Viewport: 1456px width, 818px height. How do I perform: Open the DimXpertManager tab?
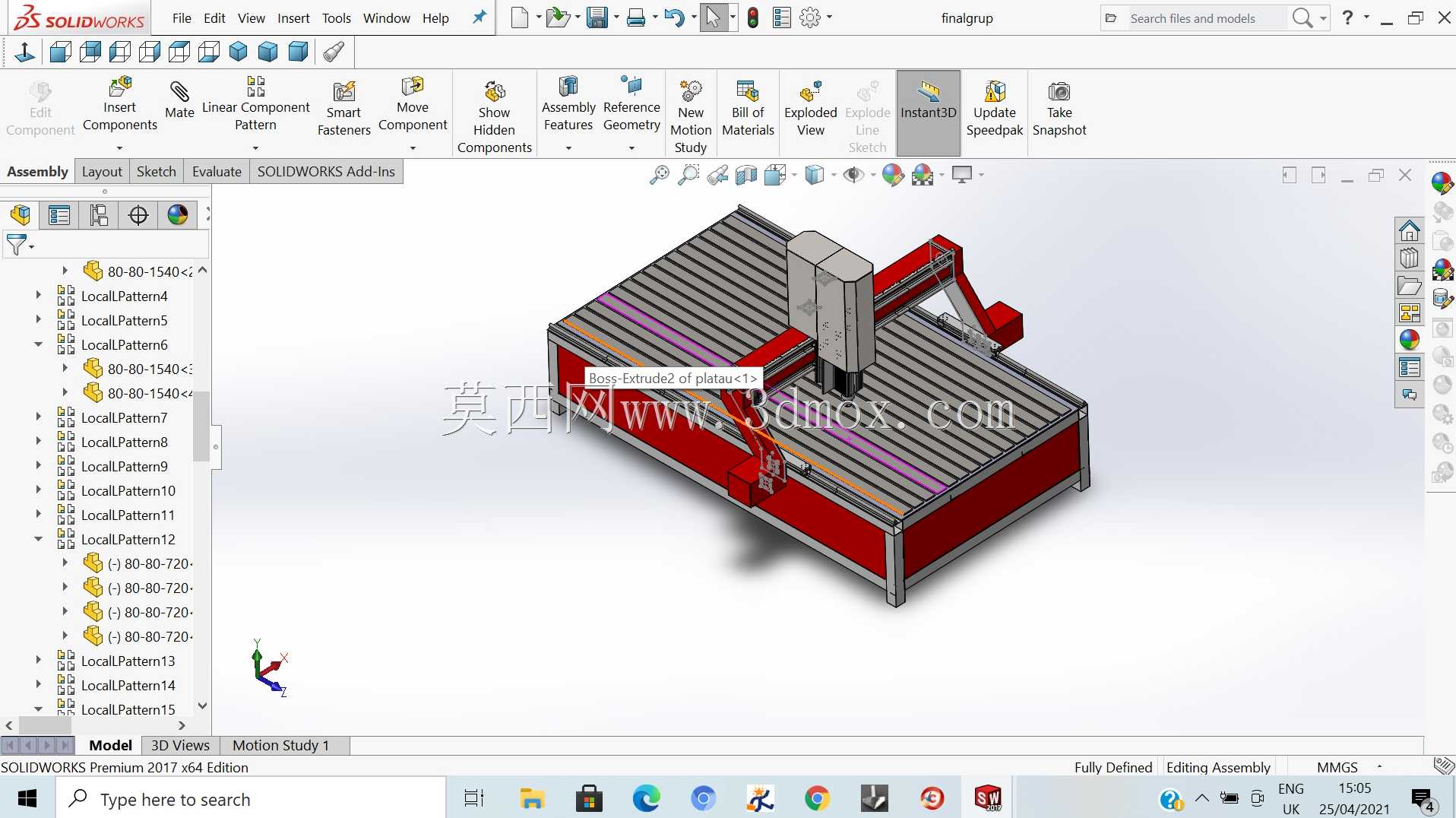pos(138,215)
